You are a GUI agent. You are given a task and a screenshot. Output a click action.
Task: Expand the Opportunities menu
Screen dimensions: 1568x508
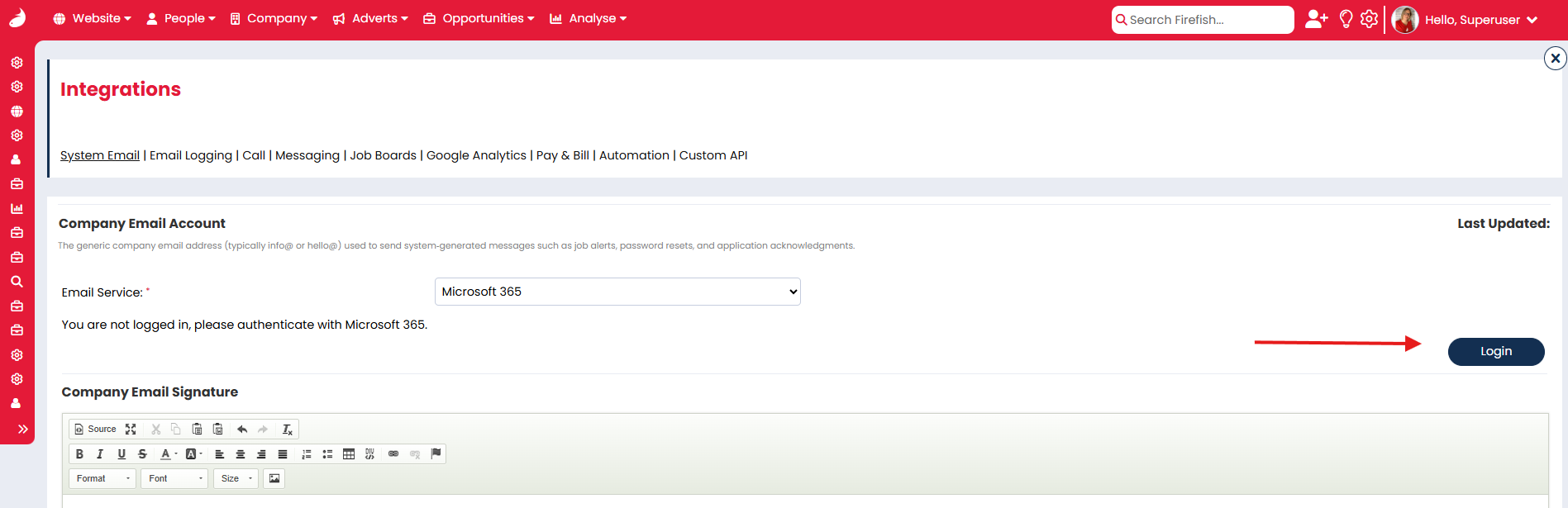click(x=479, y=18)
